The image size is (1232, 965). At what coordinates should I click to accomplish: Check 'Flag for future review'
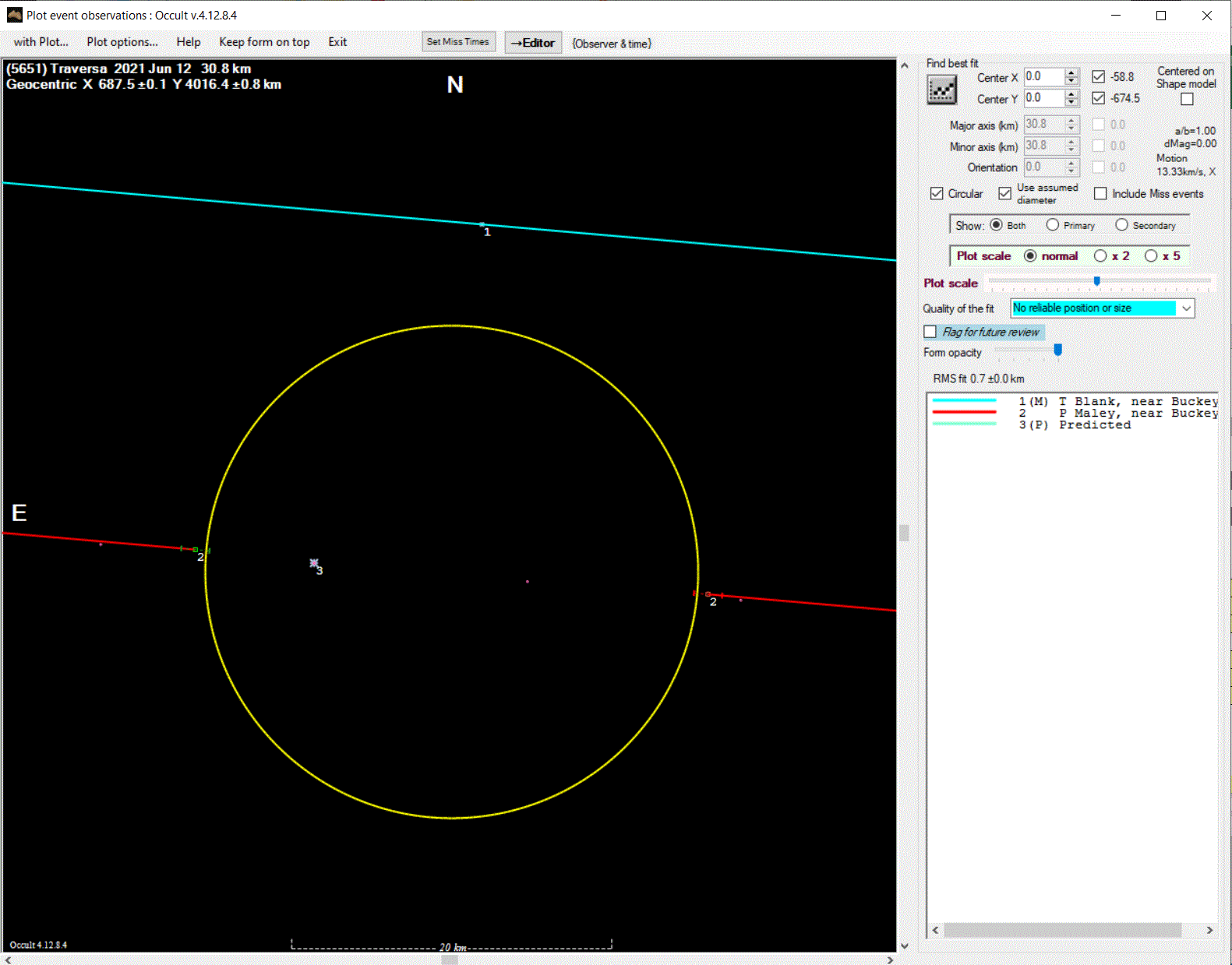[x=930, y=332]
